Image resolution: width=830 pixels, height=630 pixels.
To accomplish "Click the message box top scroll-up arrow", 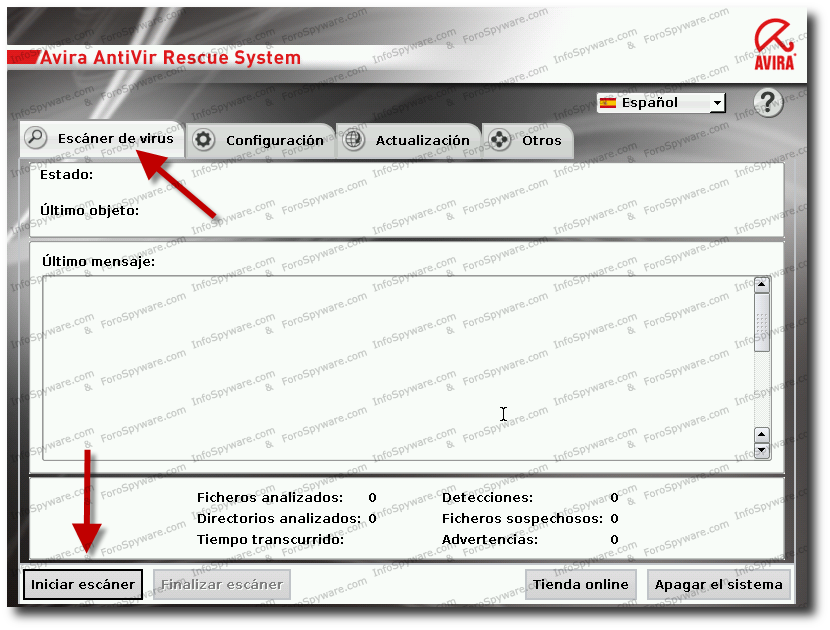I will tap(762, 285).
